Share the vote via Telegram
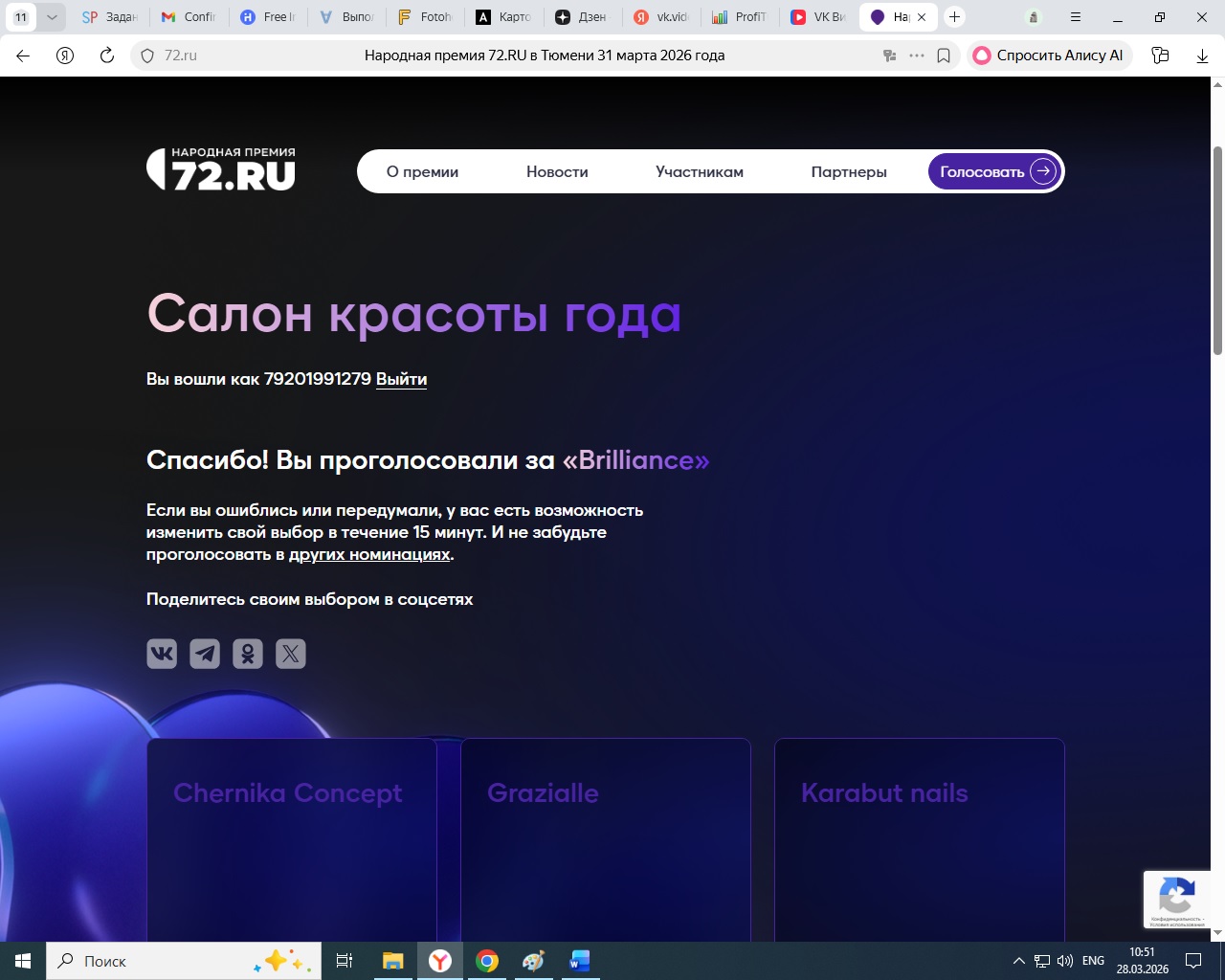Screen dimensions: 1225x980 pos(205,654)
